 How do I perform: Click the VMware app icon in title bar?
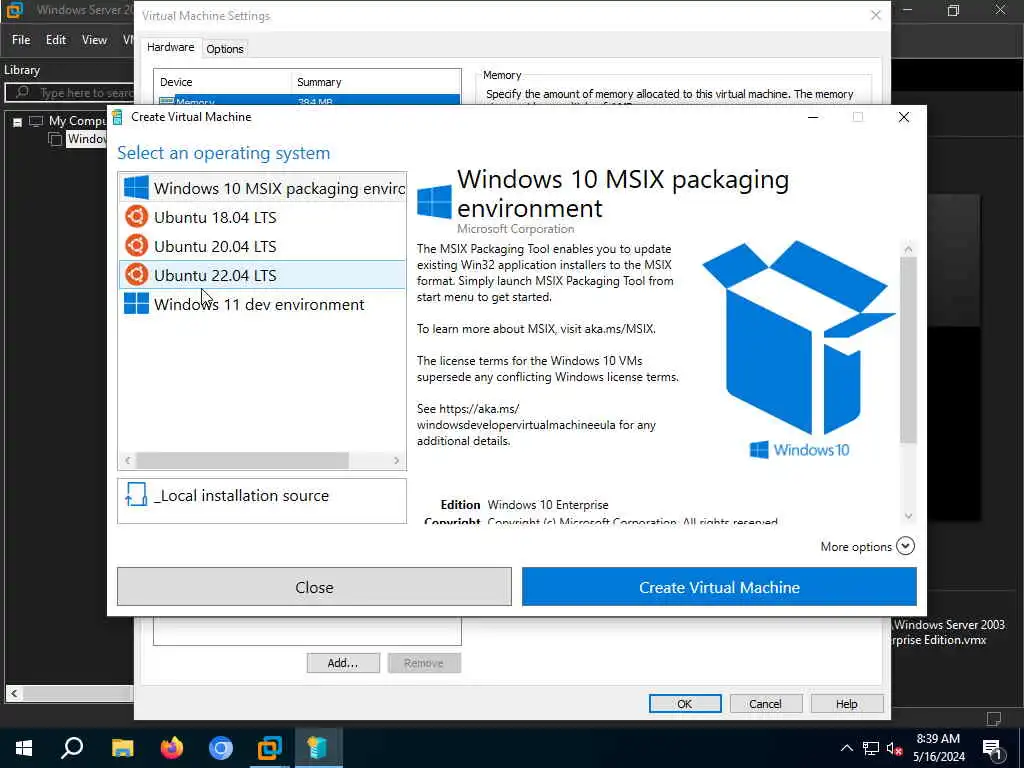14,10
